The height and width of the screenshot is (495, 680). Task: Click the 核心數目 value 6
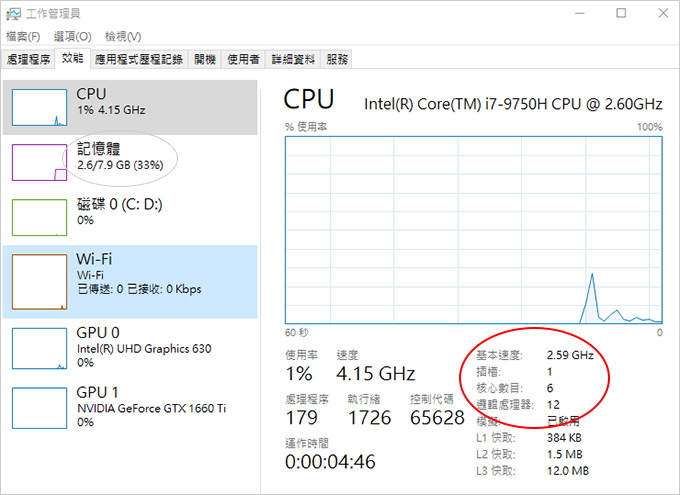pos(550,388)
